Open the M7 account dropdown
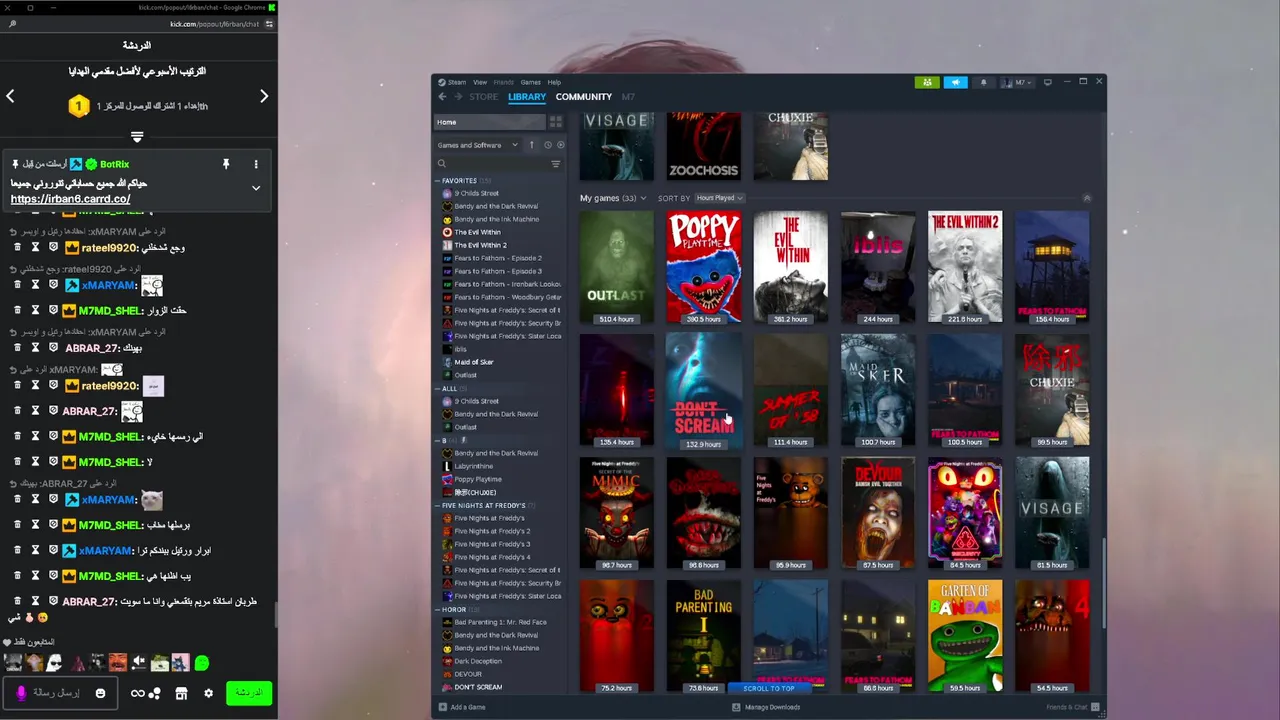1280x720 pixels. point(1017,82)
